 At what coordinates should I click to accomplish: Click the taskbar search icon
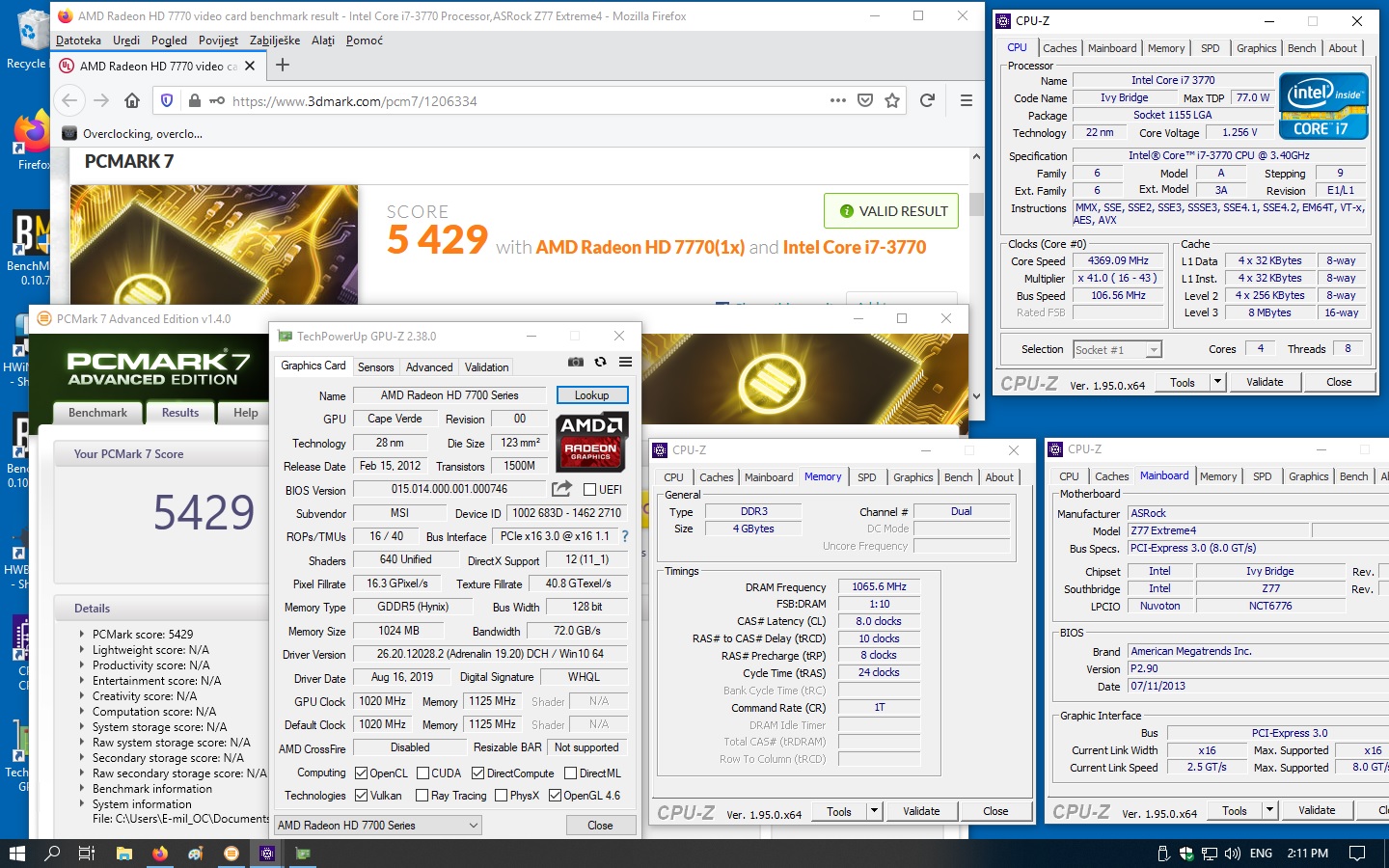(52, 853)
